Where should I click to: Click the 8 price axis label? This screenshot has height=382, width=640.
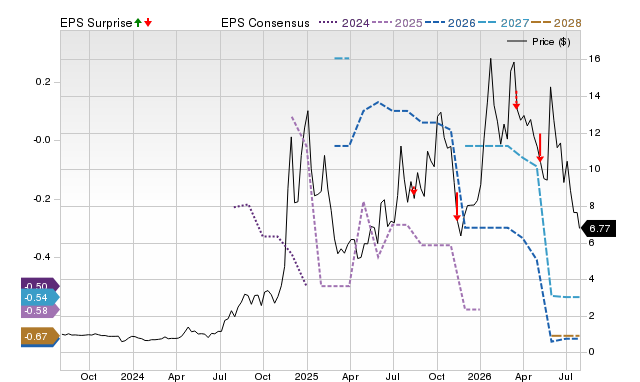(591, 206)
